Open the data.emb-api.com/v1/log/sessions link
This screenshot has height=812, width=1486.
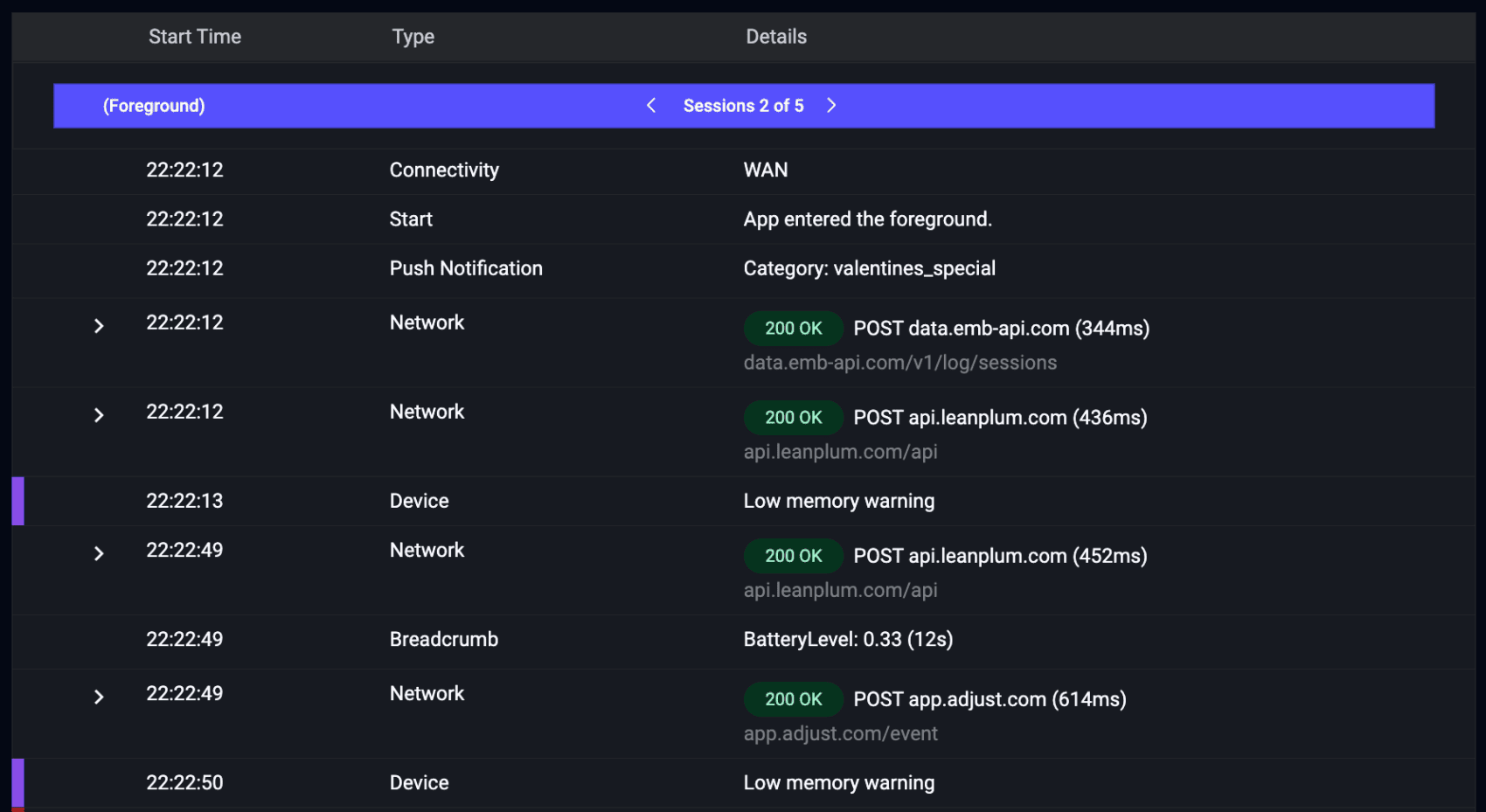coord(899,362)
